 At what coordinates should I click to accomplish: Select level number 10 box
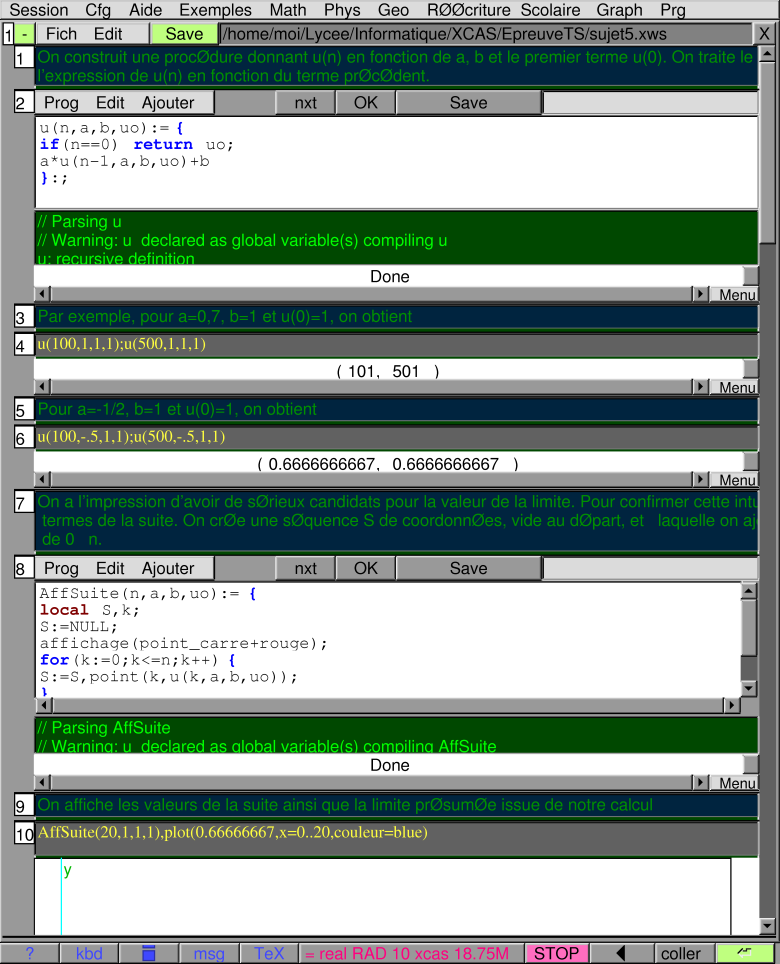pos(24,834)
